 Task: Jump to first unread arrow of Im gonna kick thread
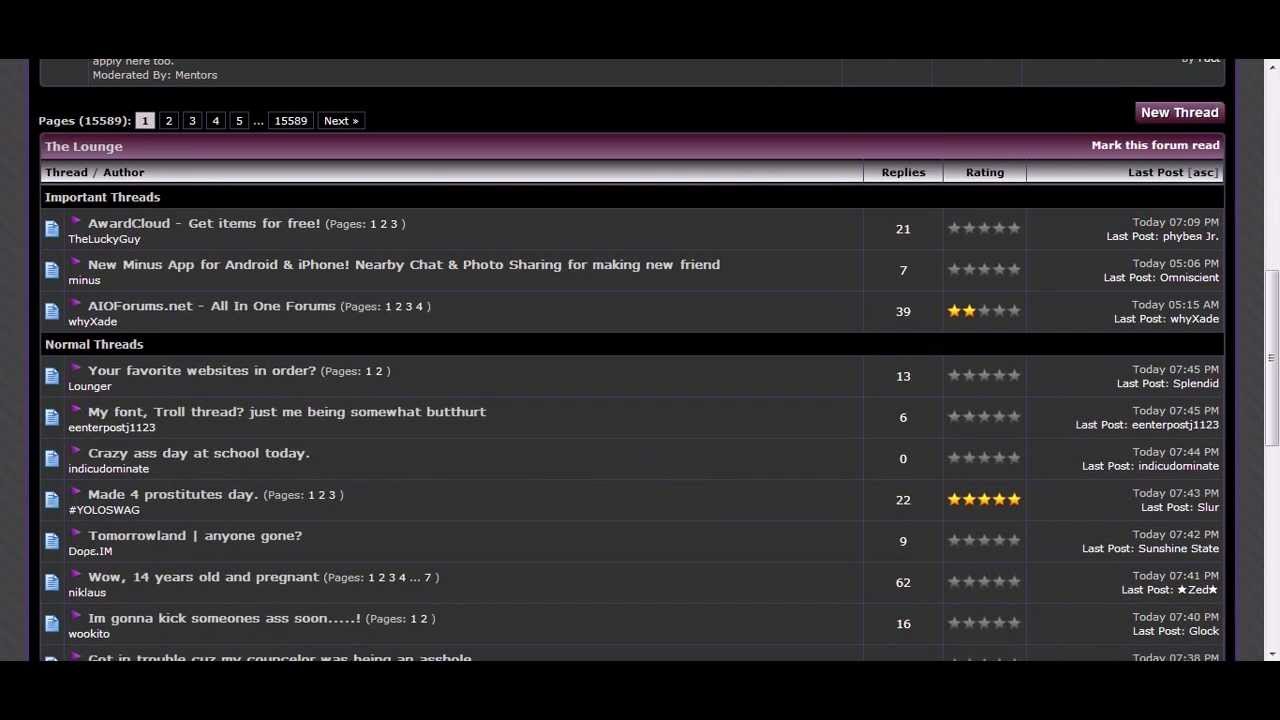[76, 615]
